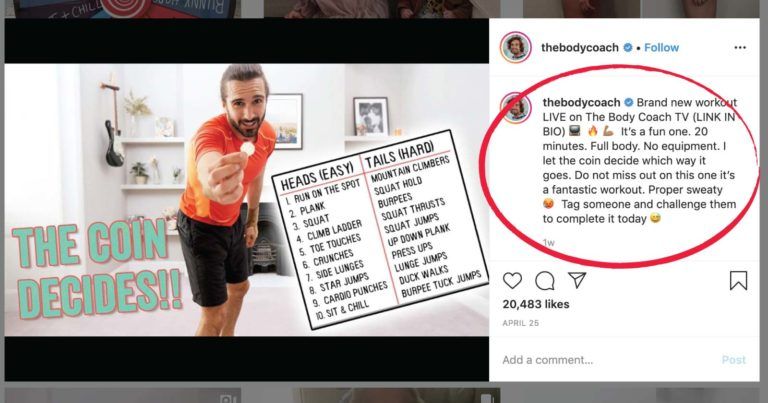
Task: Open background thumbnail below the post's bottom-left
Action: pyautogui.click(x=122, y=395)
